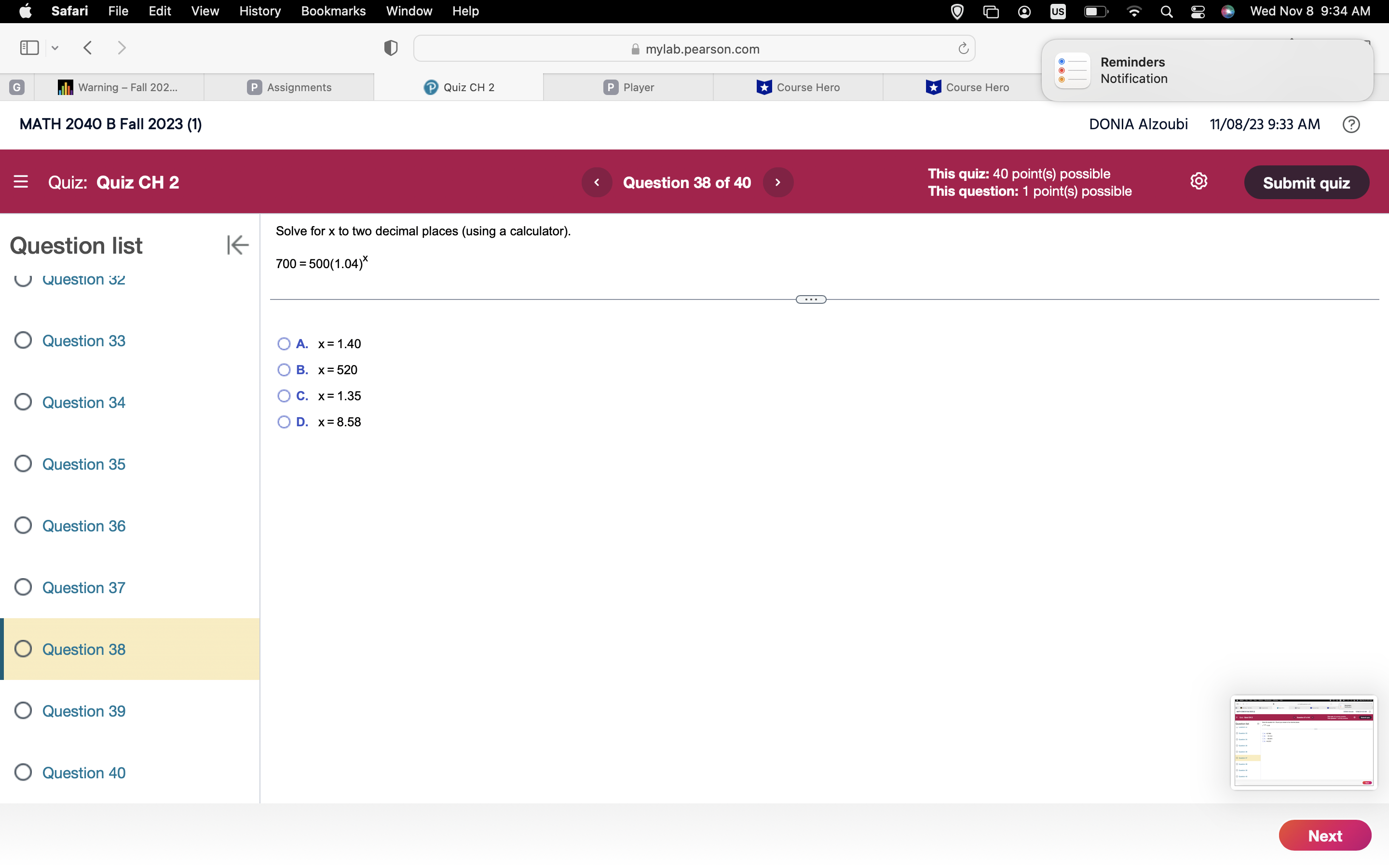Open the Bookmarks menu
The height and width of the screenshot is (868, 1389).
coord(333,12)
